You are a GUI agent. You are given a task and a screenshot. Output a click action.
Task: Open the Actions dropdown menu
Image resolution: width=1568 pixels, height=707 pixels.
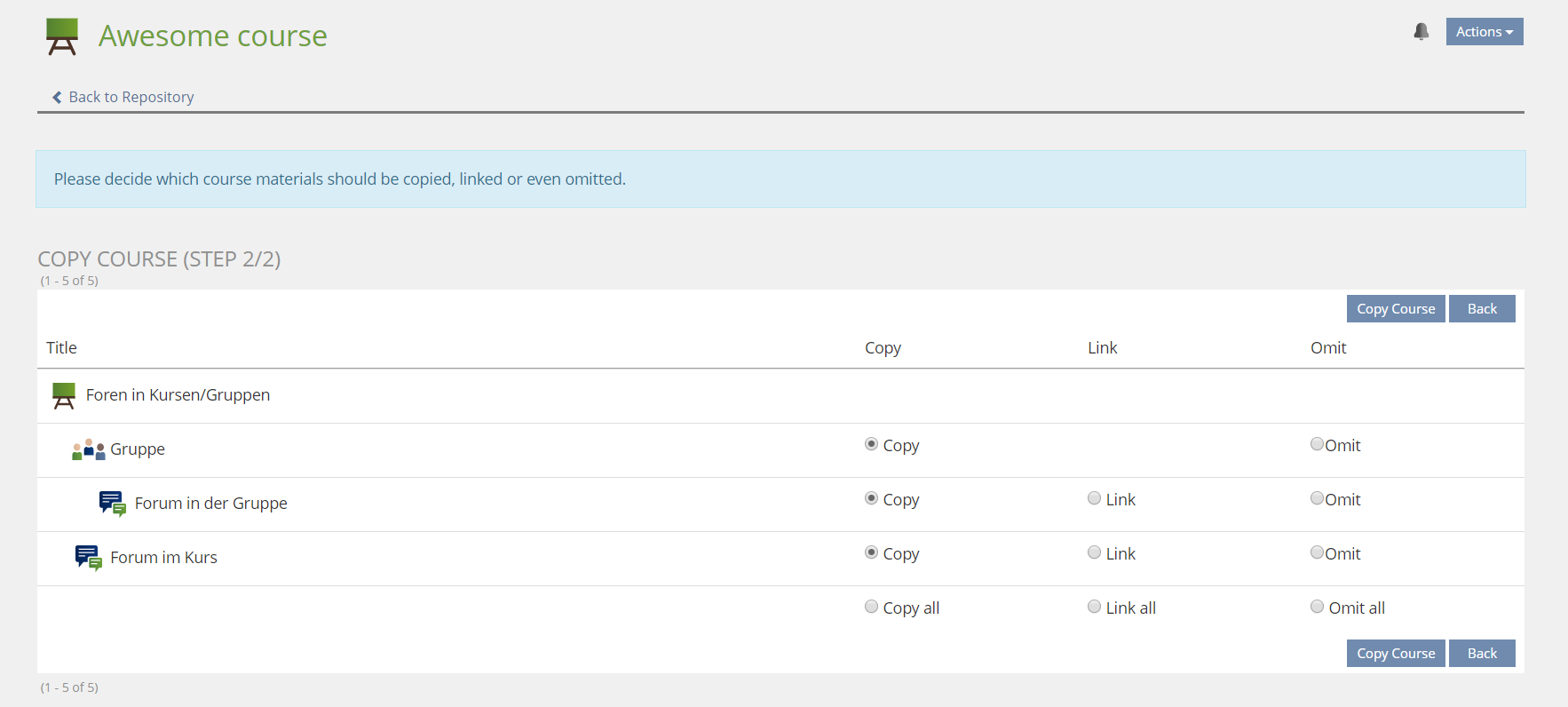(x=1484, y=32)
